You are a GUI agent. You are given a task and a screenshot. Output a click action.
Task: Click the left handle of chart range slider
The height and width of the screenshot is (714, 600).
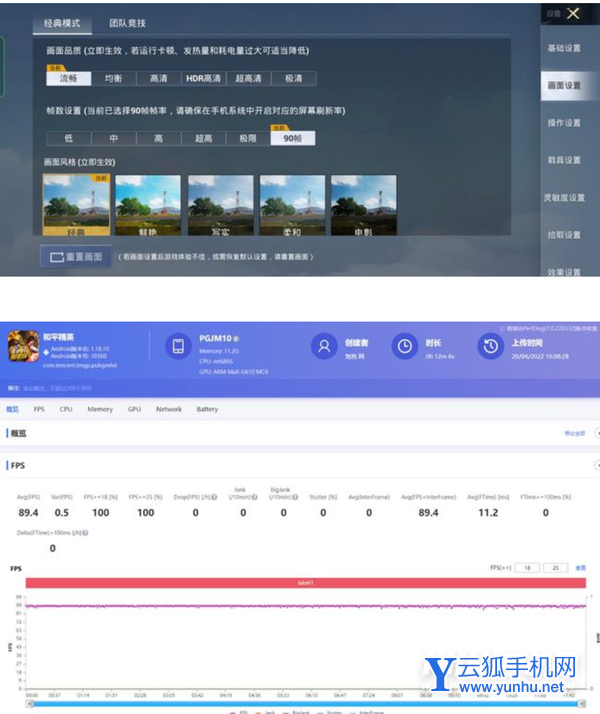coord(30,704)
